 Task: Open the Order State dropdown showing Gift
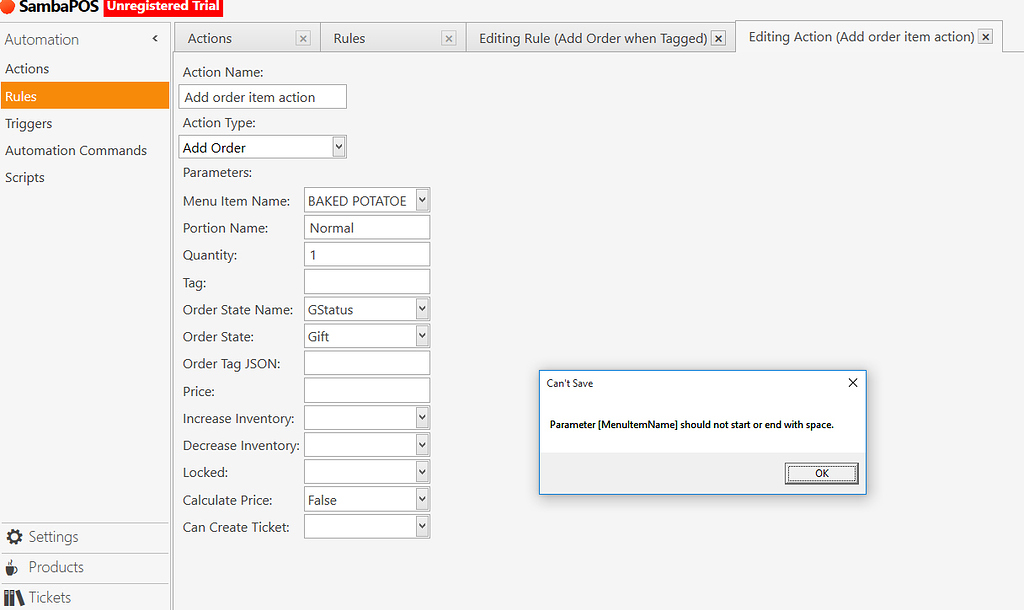[x=421, y=335]
